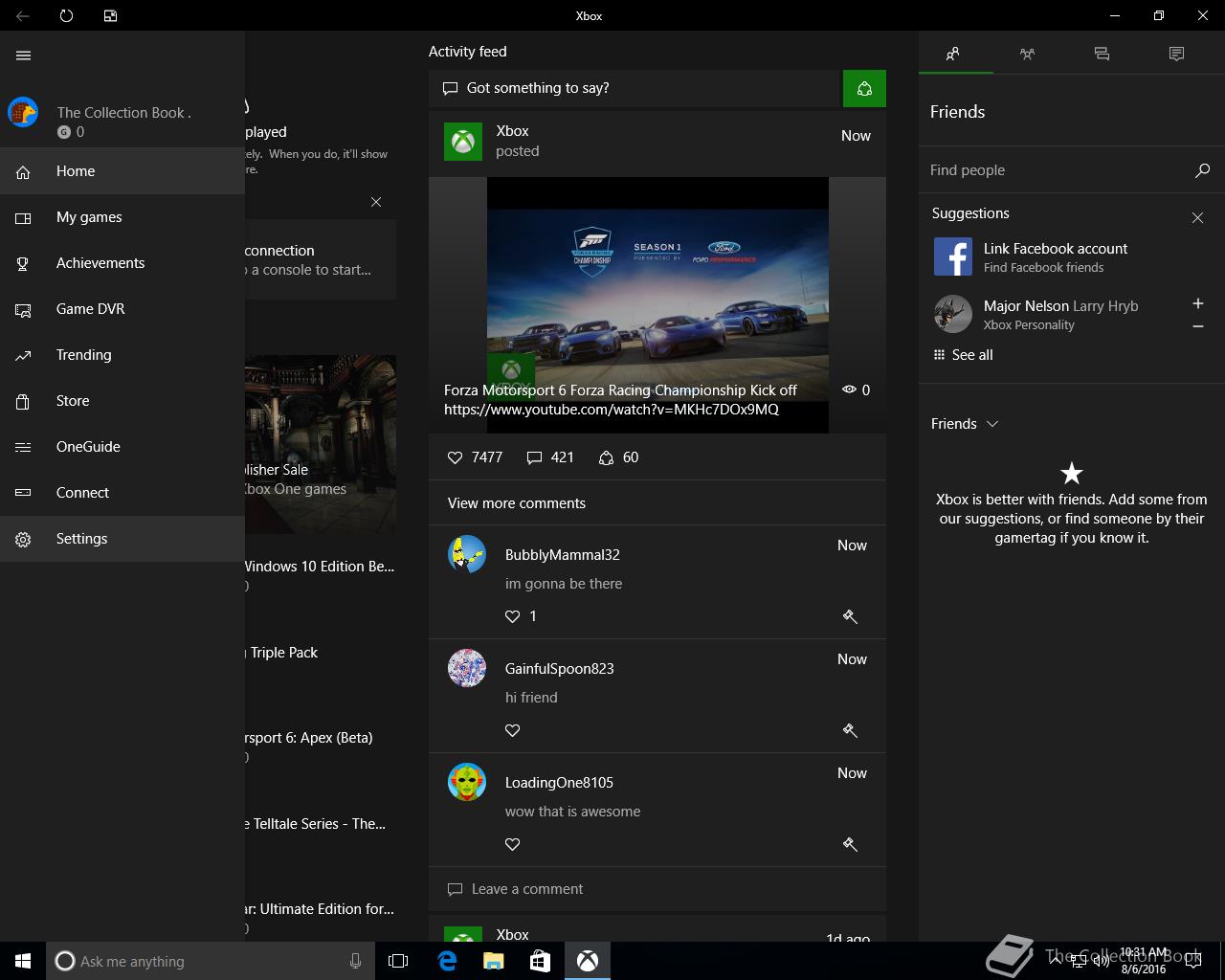This screenshot has width=1225, height=980.
Task: Click See all suggestions
Action: [x=963, y=355]
